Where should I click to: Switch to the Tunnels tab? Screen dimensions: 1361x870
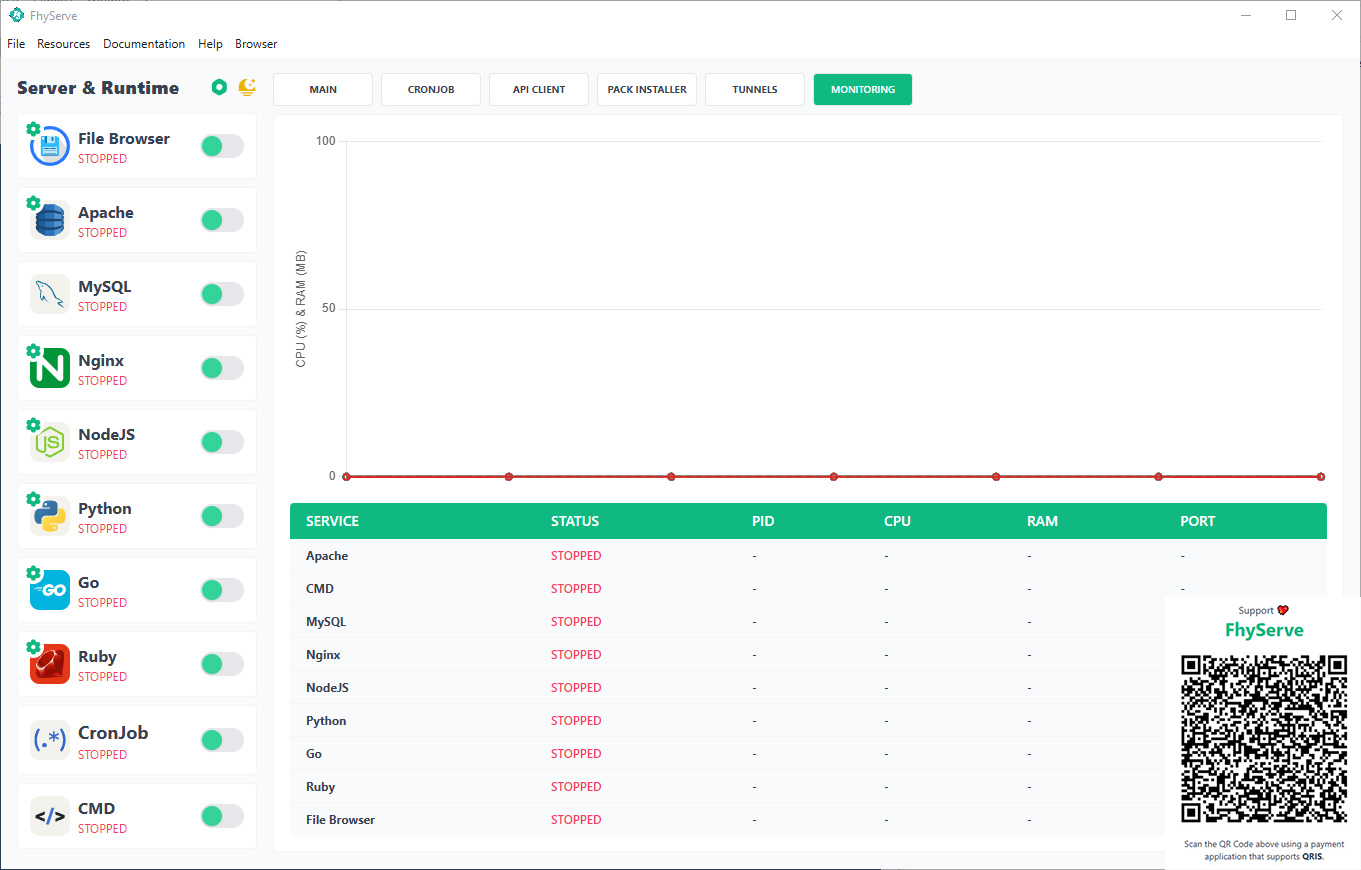click(755, 89)
